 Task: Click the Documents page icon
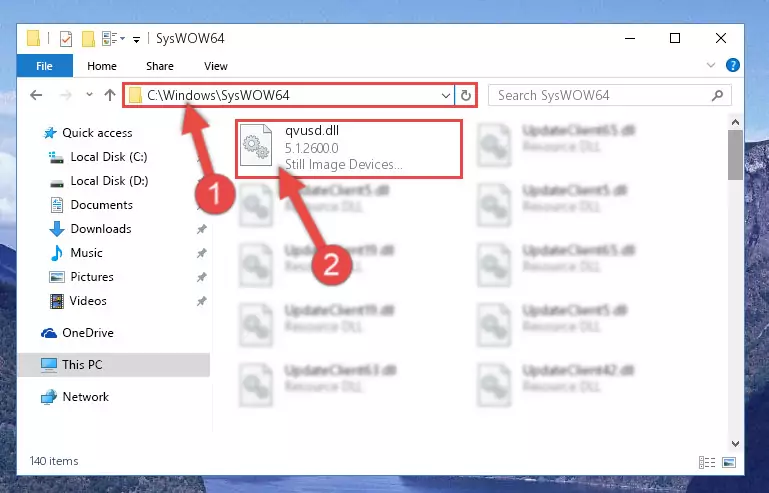57,205
